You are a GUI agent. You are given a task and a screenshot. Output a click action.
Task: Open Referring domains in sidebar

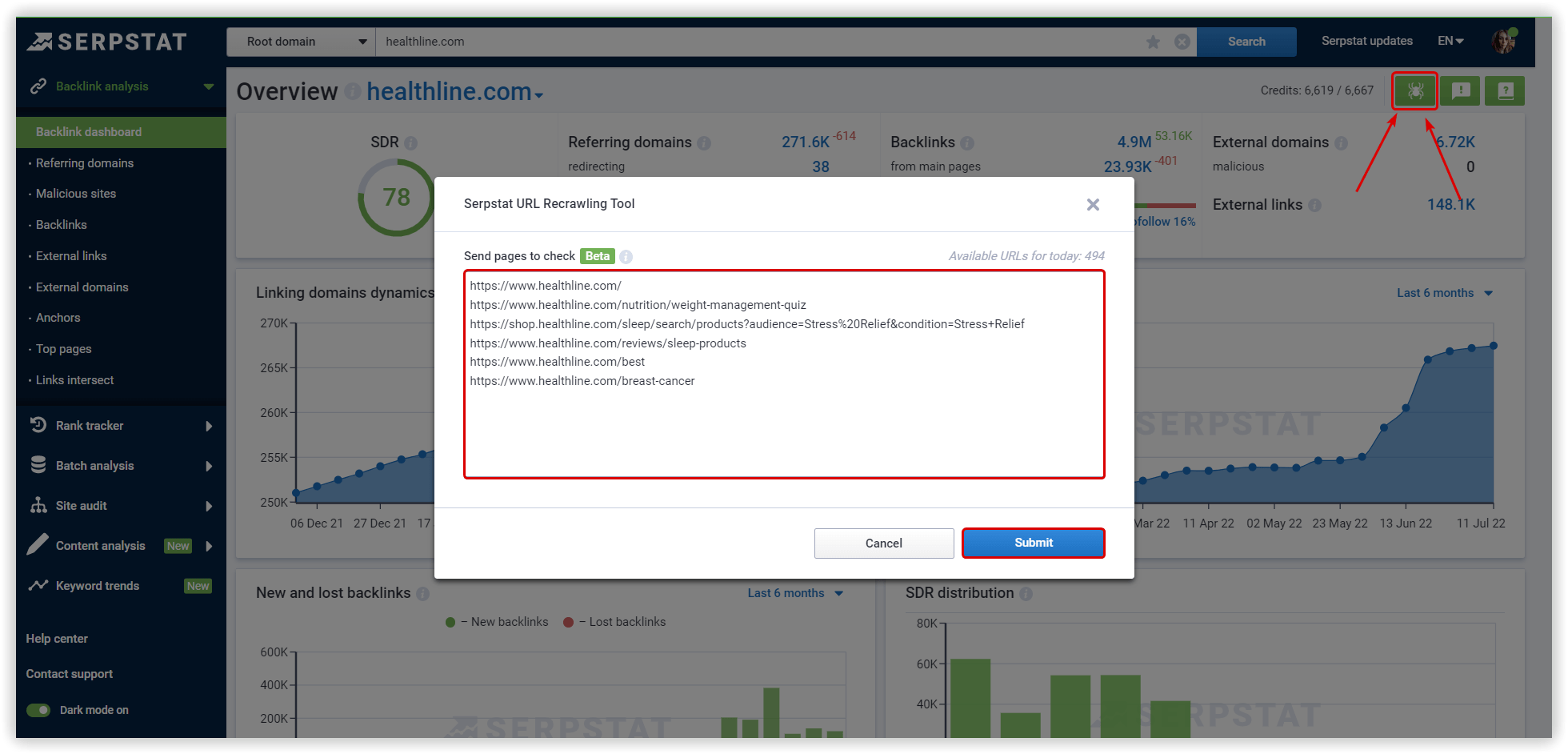click(85, 163)
